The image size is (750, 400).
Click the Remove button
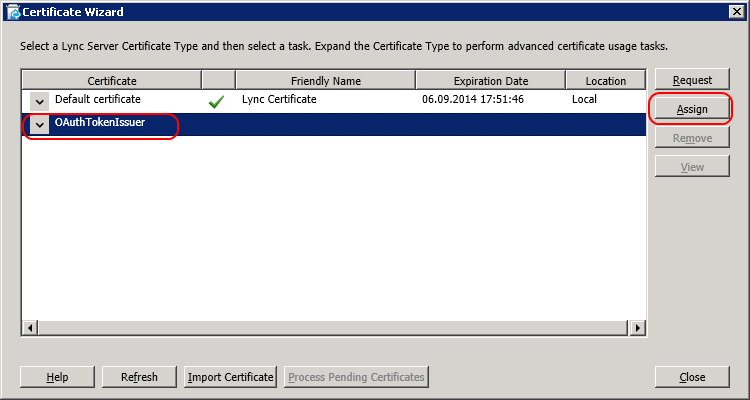pos(692,138)
